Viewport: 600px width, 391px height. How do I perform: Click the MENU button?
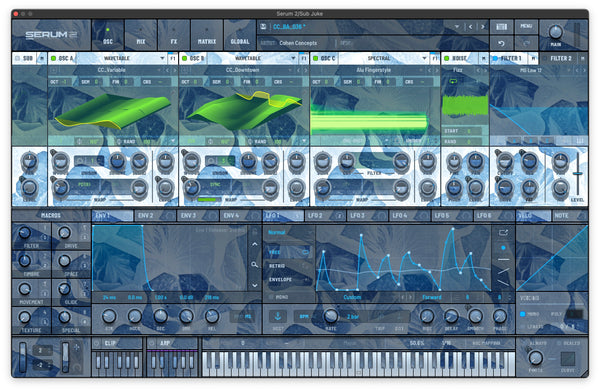526,26
